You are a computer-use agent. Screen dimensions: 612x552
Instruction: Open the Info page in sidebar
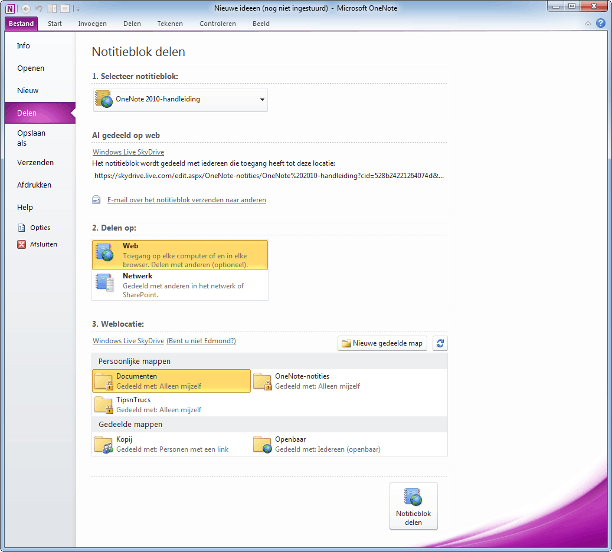click(x=23, y=46)
